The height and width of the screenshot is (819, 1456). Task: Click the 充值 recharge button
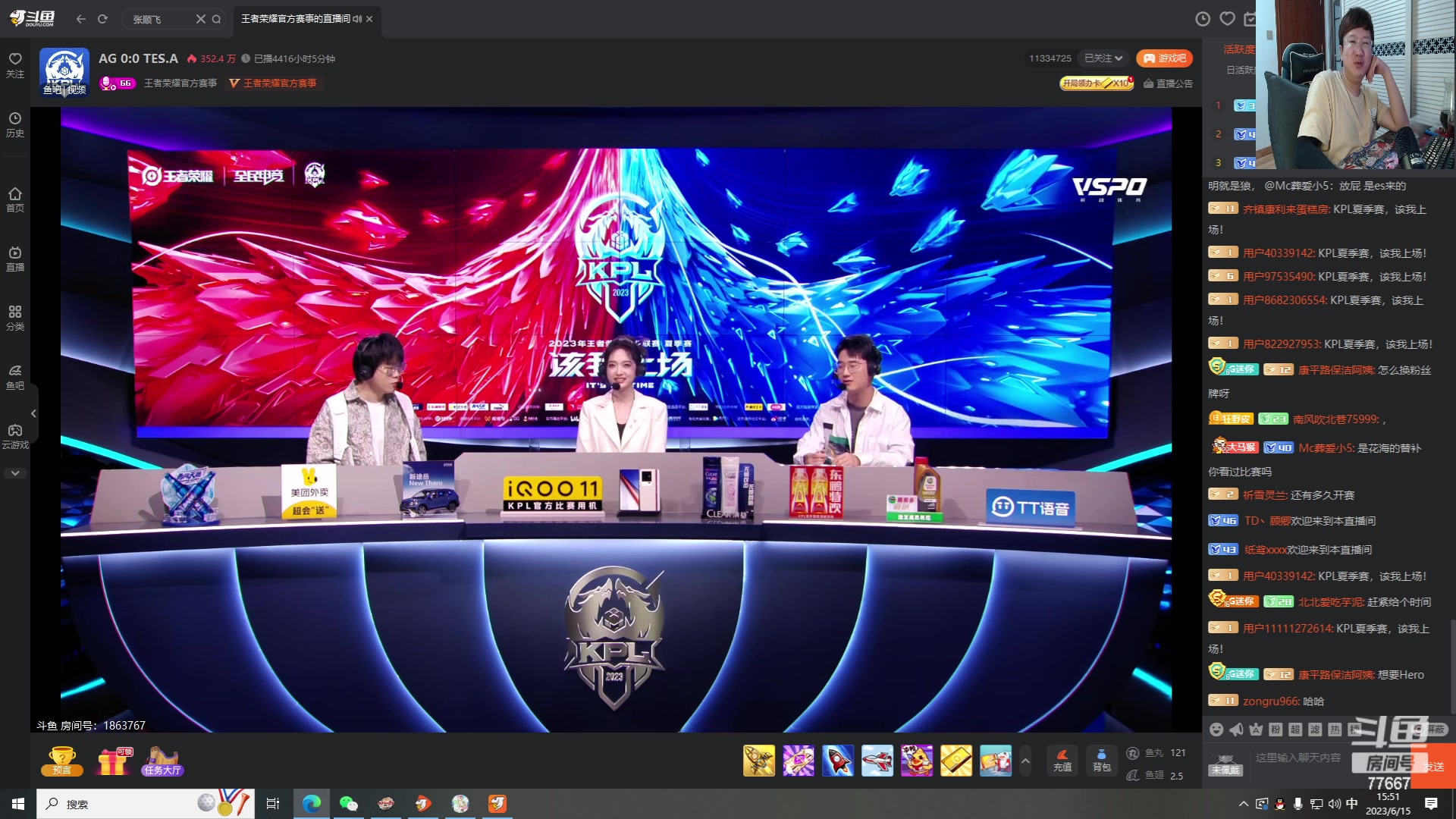pyautogui.click(x=1062, y=760)
